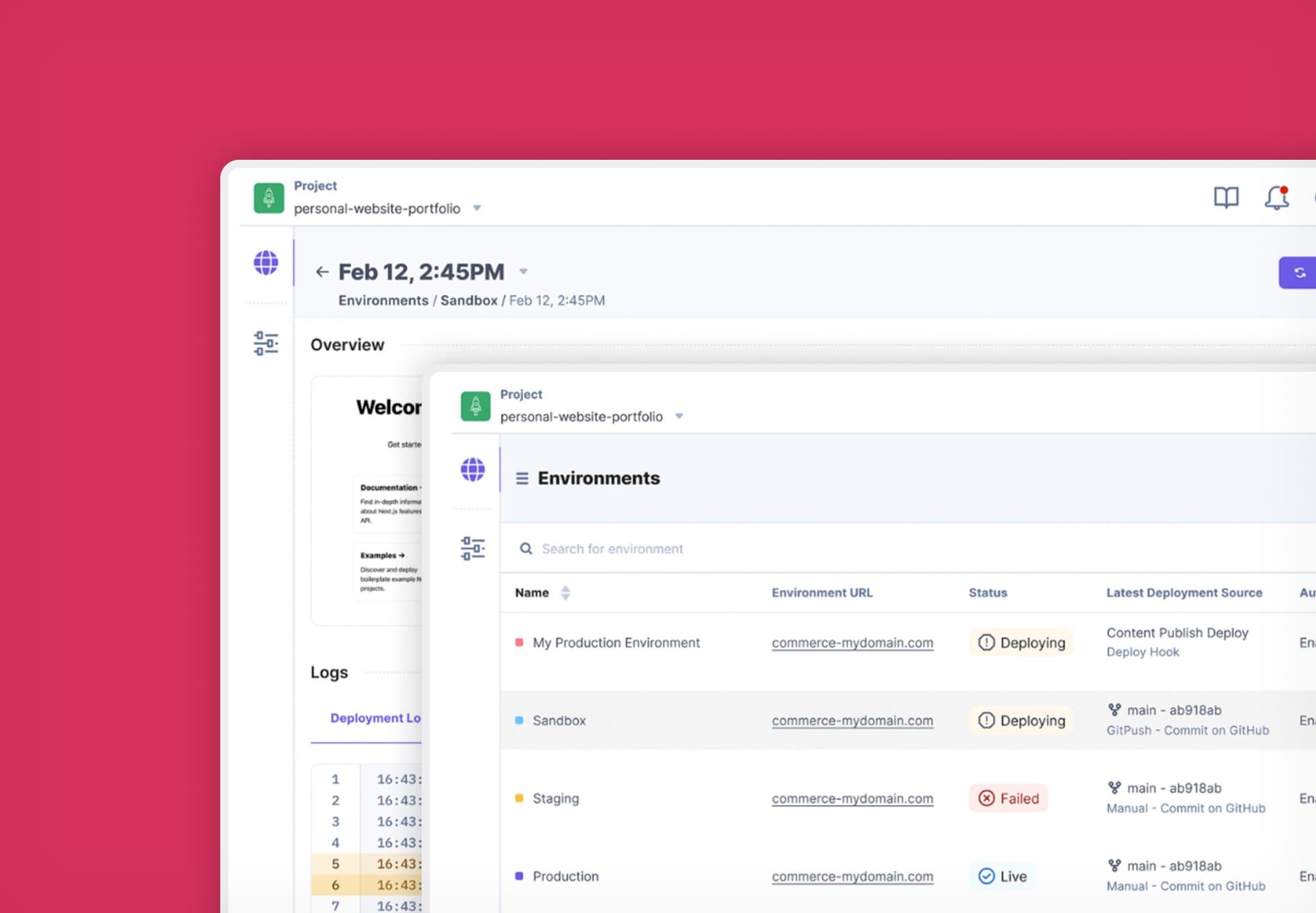Click the git branch icon in Staging row
Image resolution: width=1316 pixels, height=913 pixels.
(1115, 787)
